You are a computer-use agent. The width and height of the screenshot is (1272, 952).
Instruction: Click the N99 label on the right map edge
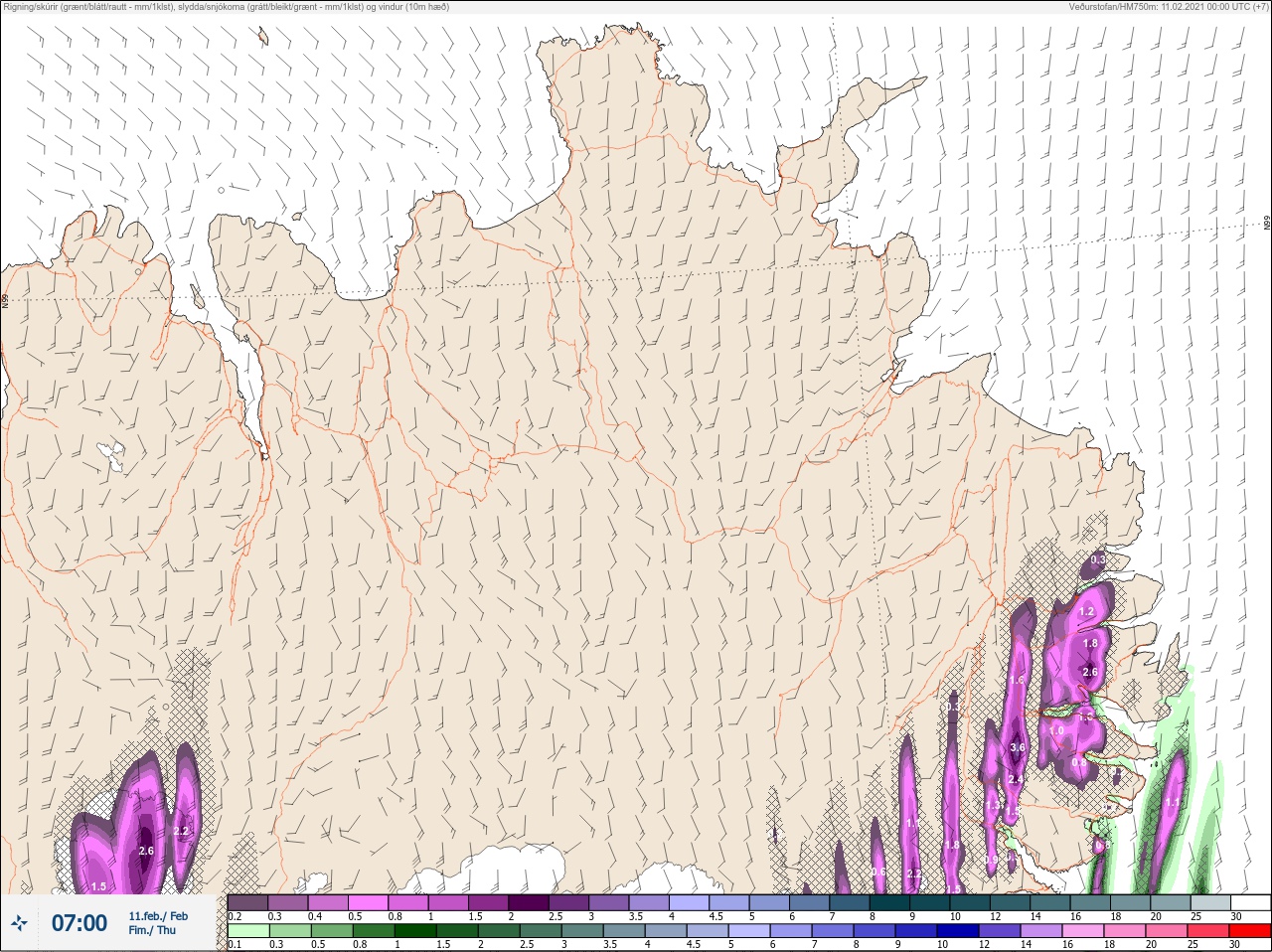tap(1267, 224)
